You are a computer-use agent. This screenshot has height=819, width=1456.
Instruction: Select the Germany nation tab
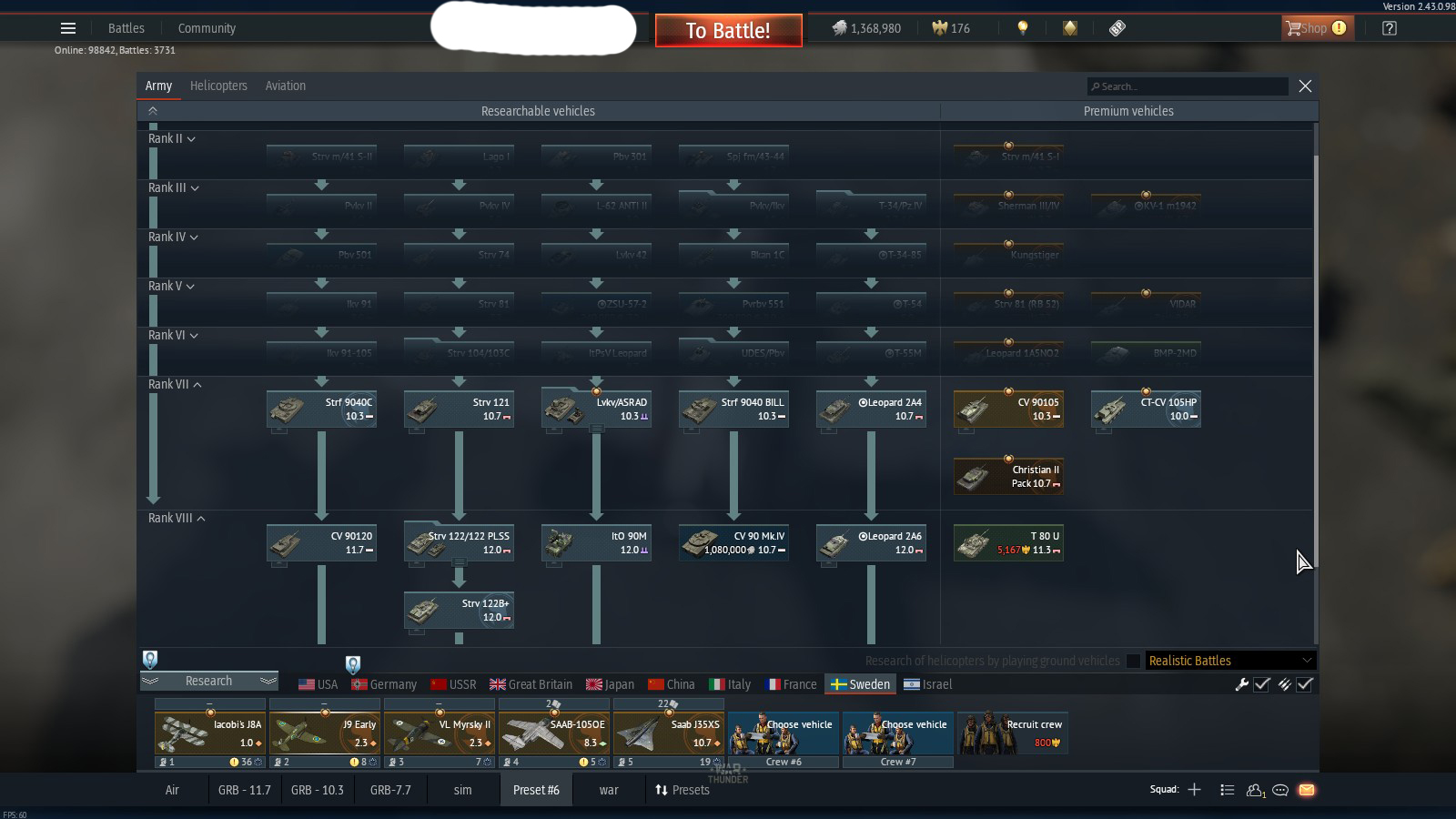384,684
